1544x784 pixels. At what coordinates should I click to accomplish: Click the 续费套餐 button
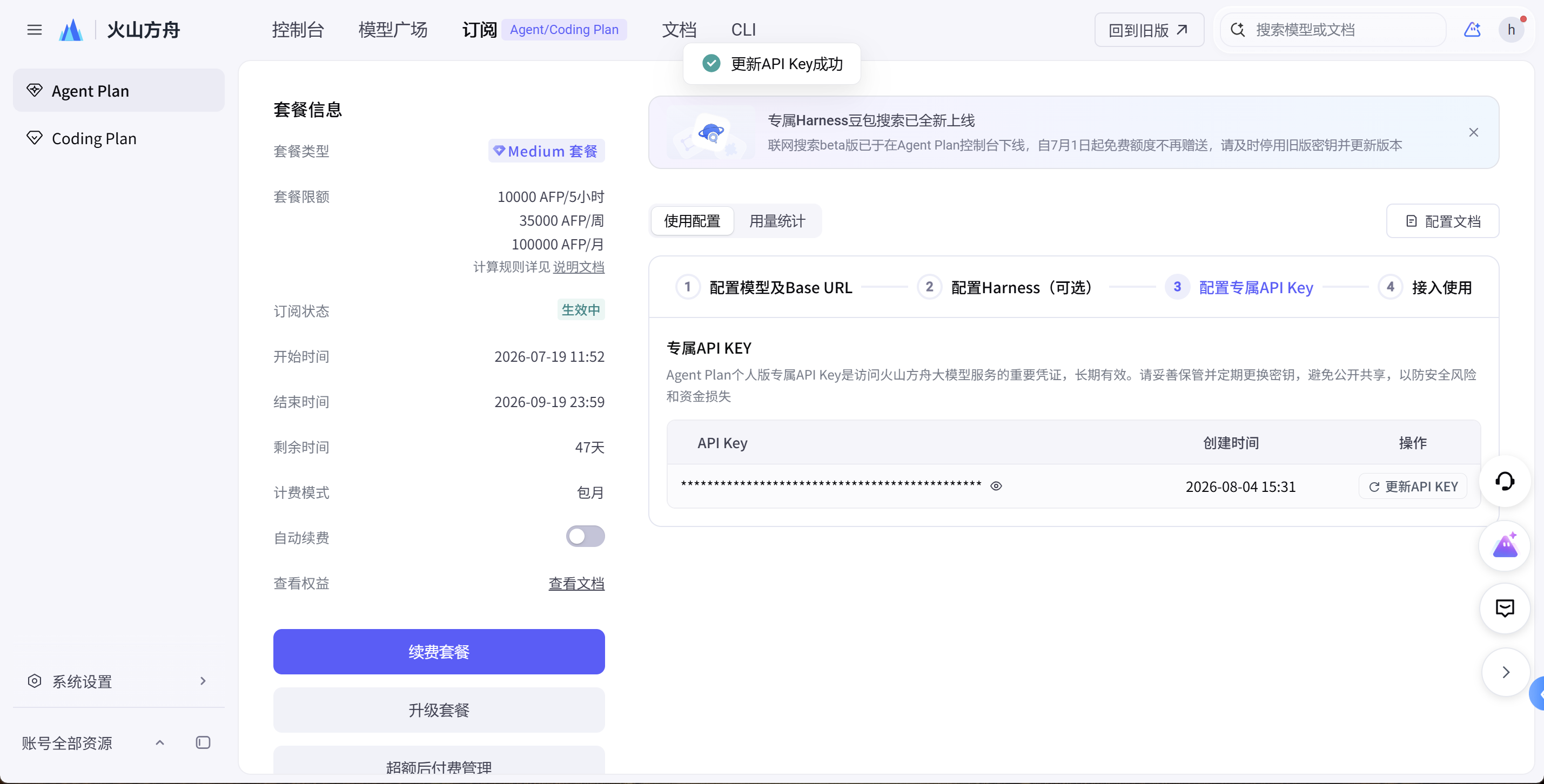coord(439,652)
